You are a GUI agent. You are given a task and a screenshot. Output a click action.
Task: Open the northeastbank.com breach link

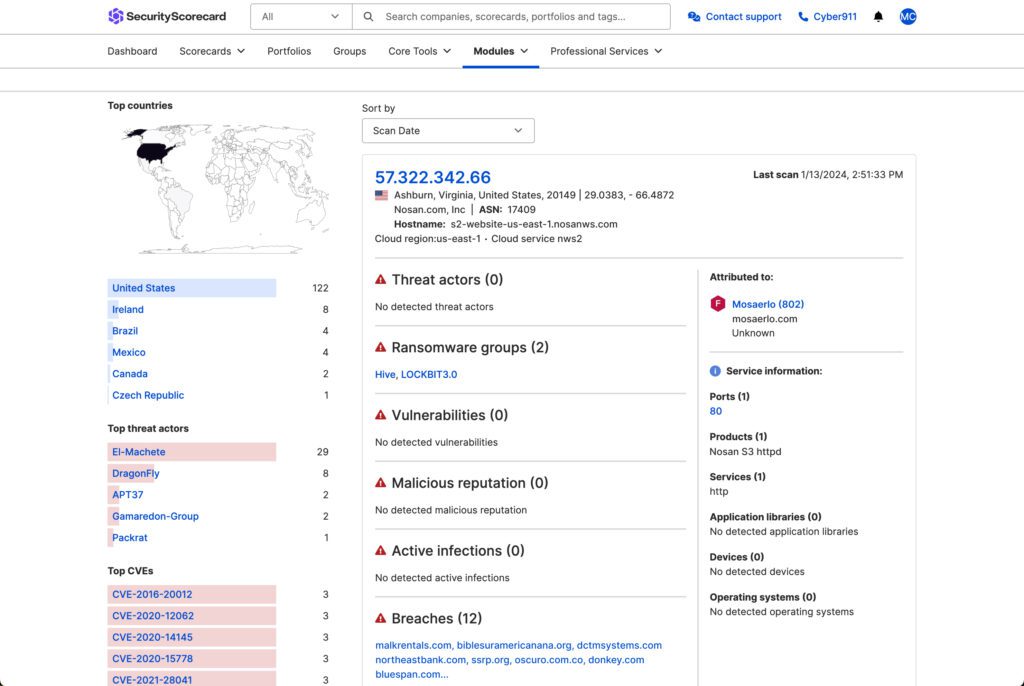point(421,660)
